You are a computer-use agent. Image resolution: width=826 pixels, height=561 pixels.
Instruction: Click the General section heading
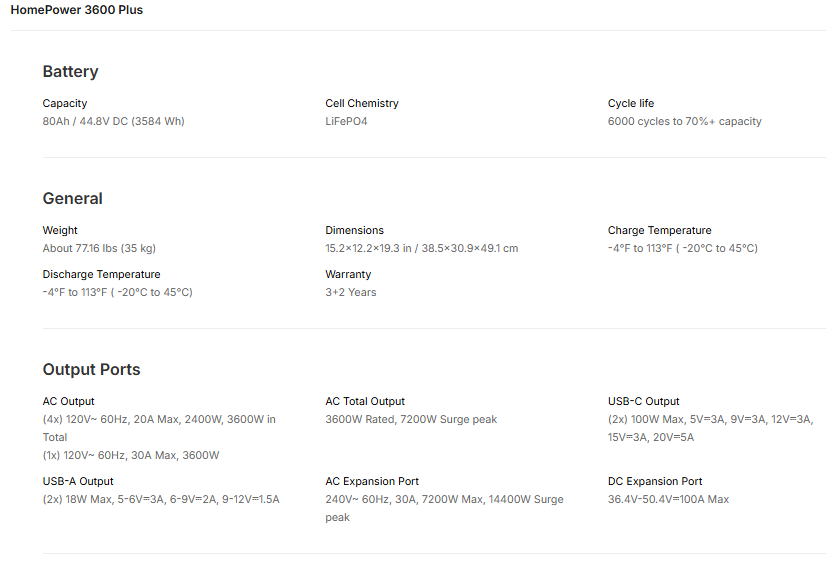click(x=72, y=199)
